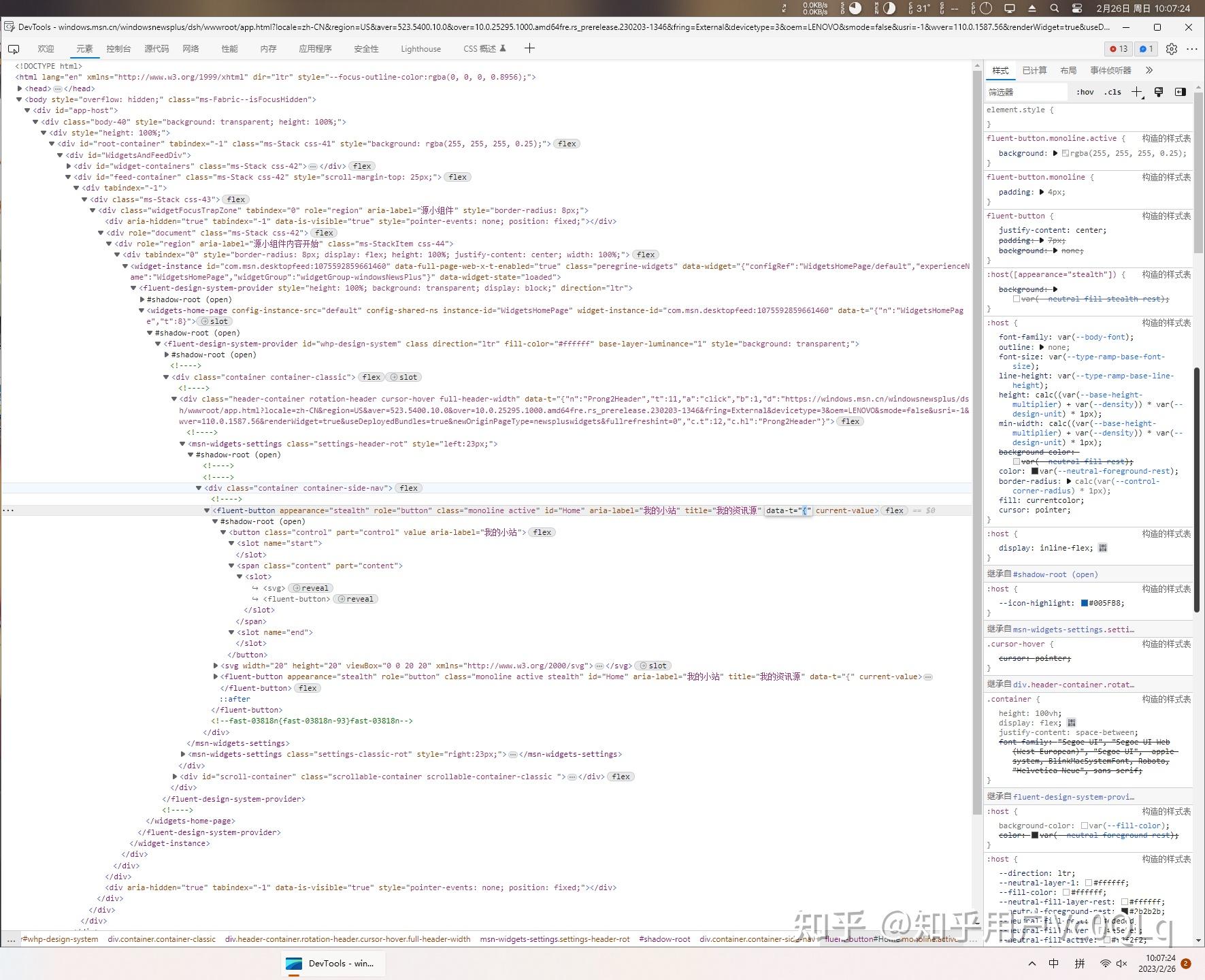
Task: Toggle the :hov element state panel
Action: coord(1085,92)
